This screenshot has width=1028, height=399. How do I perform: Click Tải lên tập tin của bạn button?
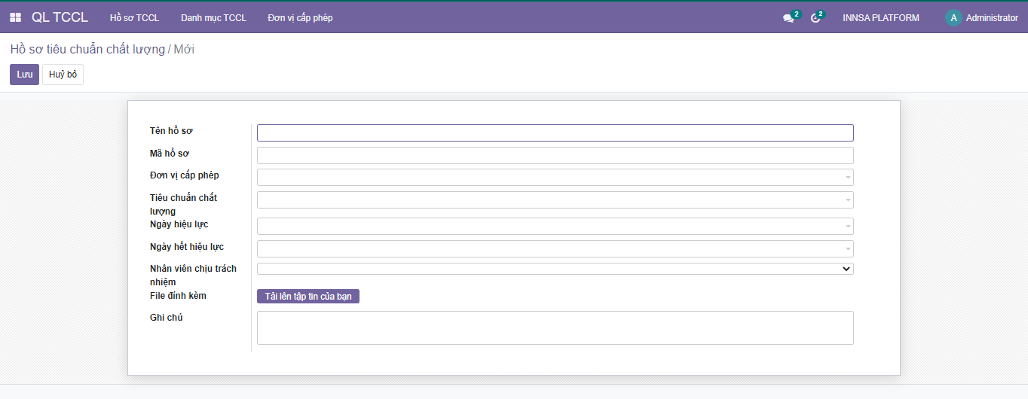click(308, 297)
